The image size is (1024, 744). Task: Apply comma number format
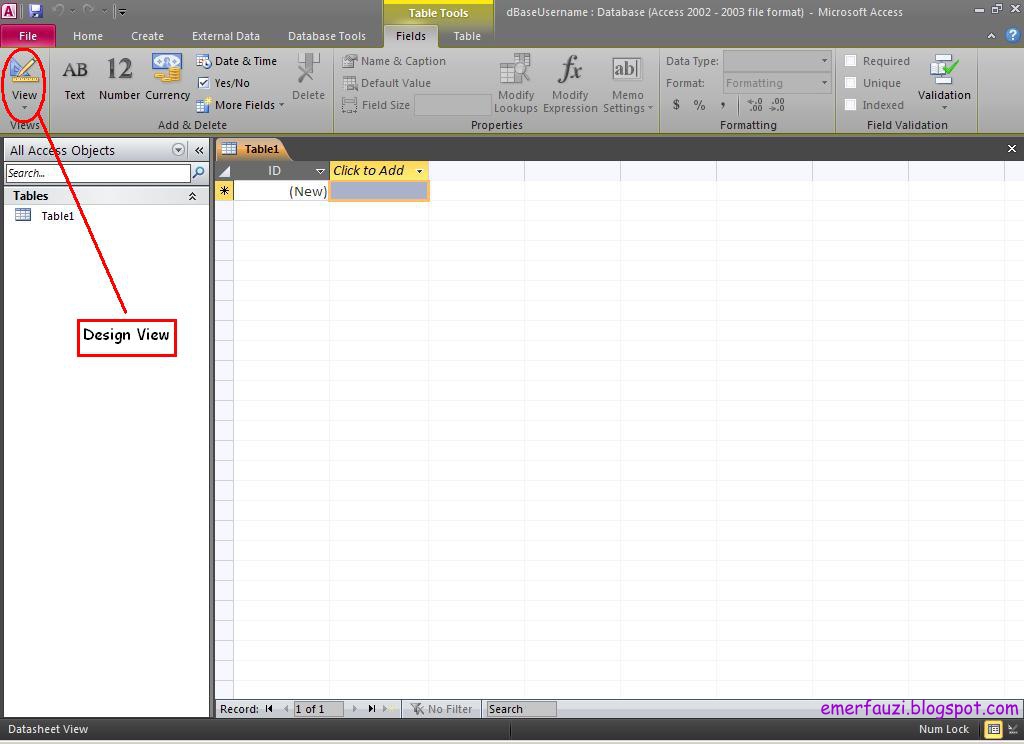723,105
